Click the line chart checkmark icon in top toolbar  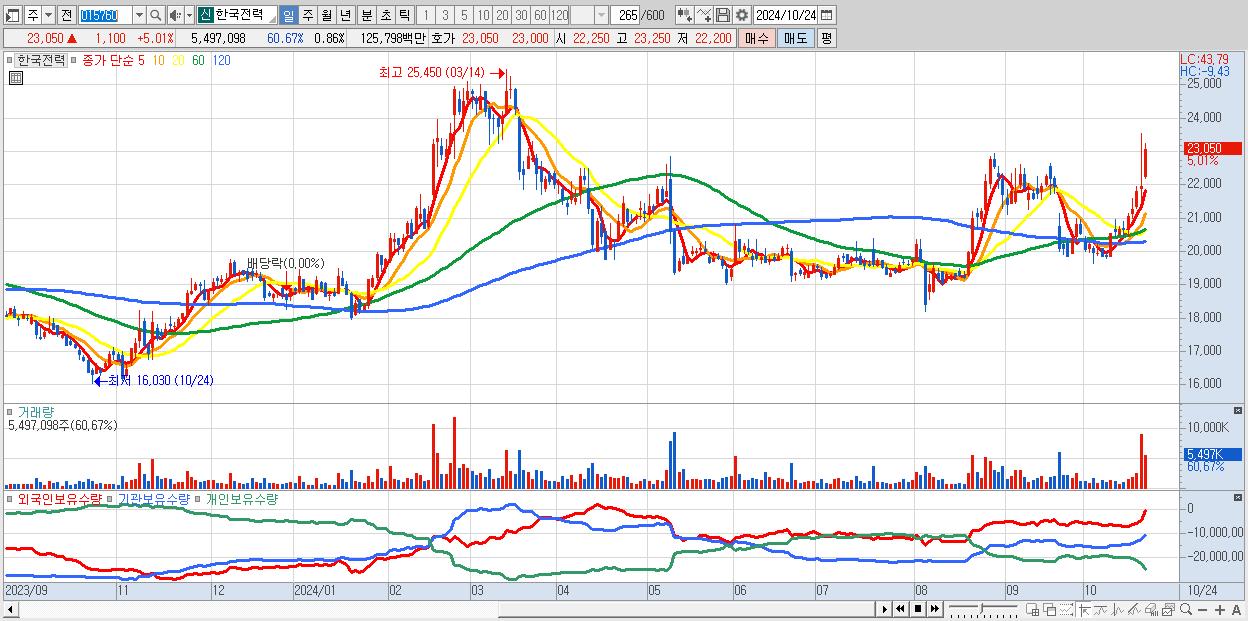[x=704, y=15]
